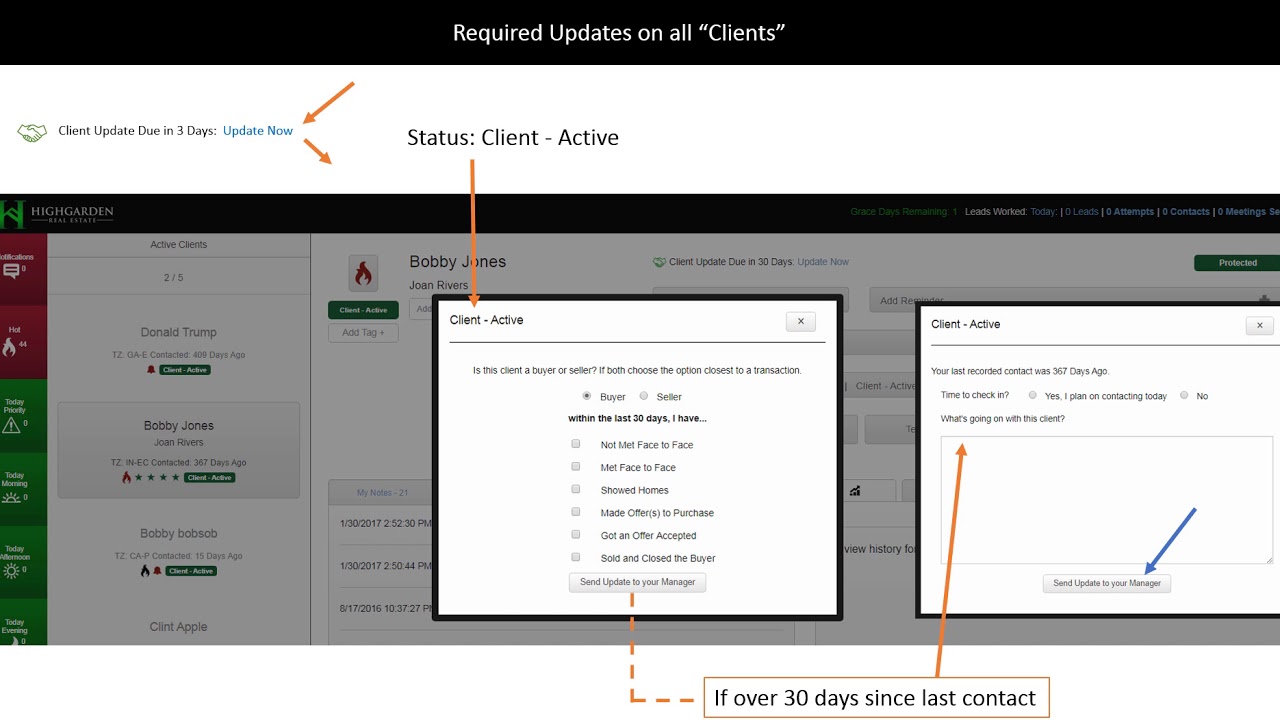Click the 0 Attempts link in header
This screenshot has height=720, width=1280.
click(1131, 212)
